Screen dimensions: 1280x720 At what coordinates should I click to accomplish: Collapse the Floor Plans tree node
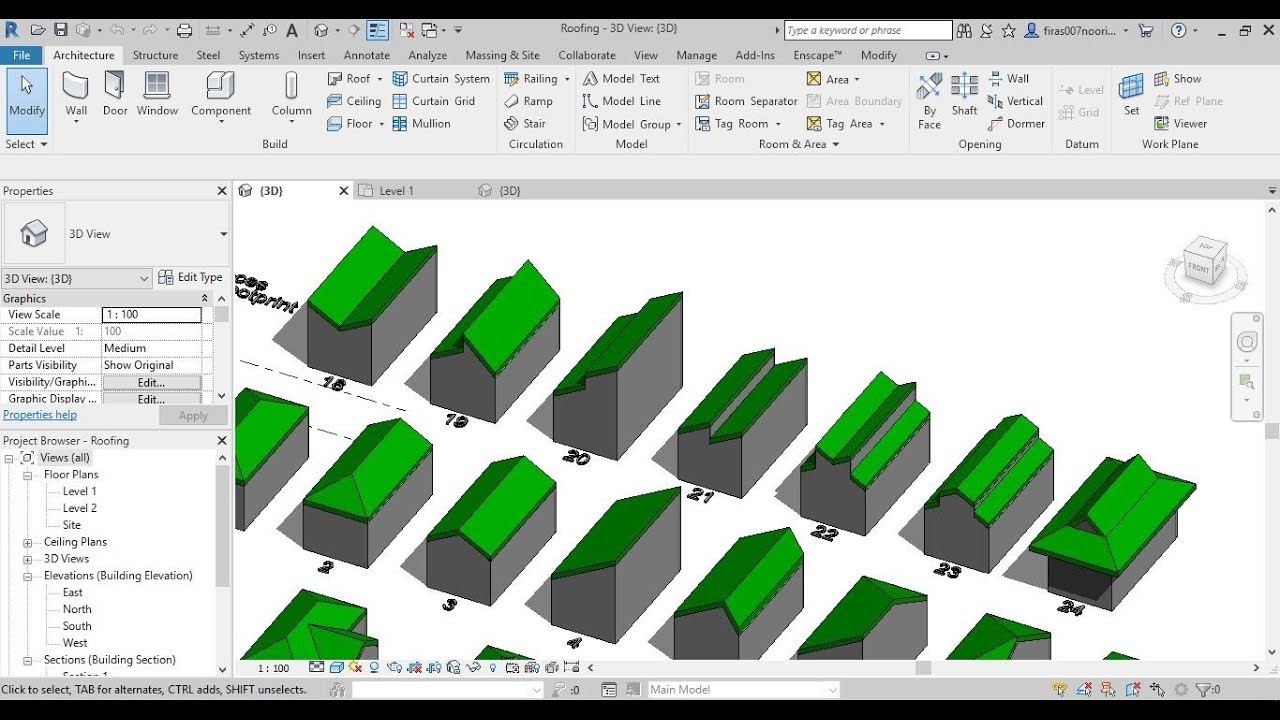[x=29, y=475]
